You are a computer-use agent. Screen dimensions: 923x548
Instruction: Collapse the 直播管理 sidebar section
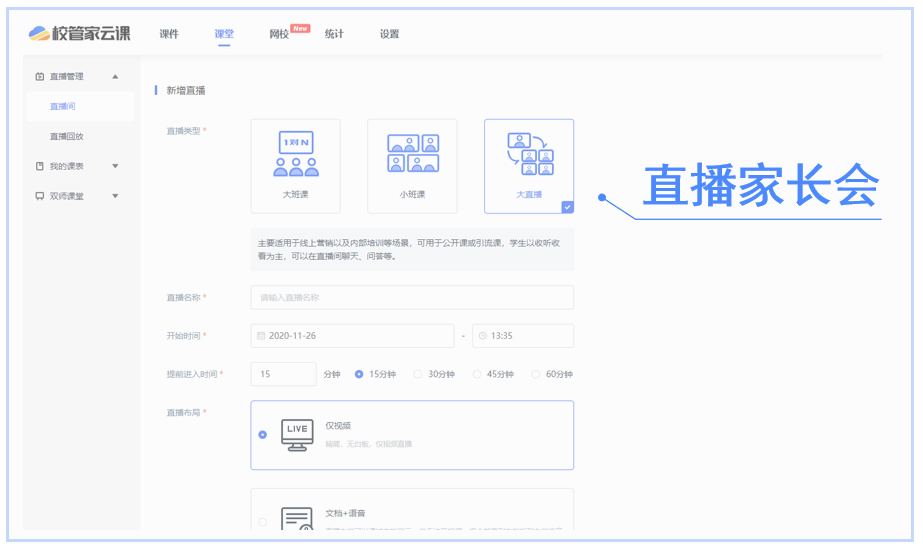tap(115, 77)
